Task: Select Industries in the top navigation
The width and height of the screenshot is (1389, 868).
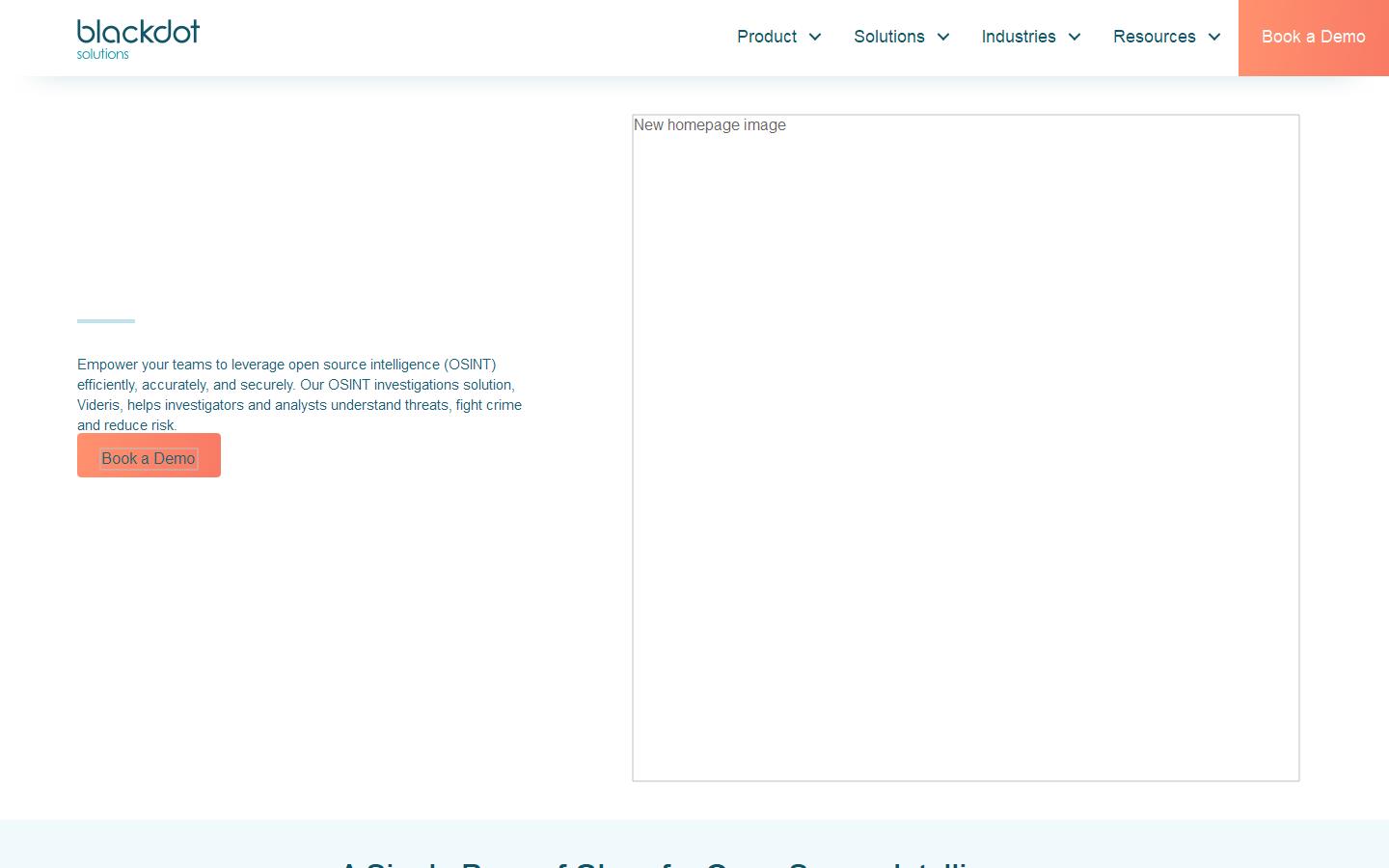Action: tap(1019, 37)
